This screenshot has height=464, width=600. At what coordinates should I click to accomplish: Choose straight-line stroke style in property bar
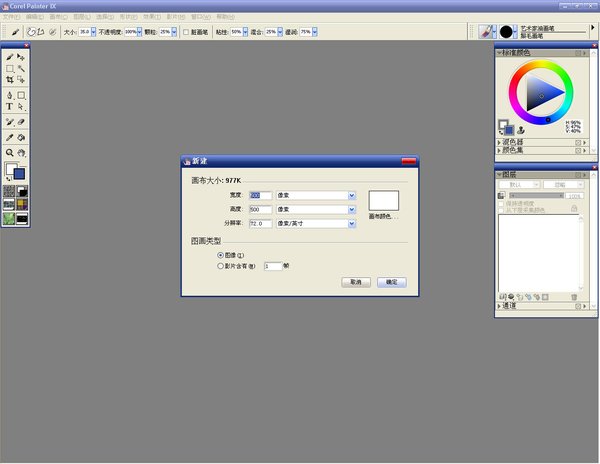tap(41, 32)
